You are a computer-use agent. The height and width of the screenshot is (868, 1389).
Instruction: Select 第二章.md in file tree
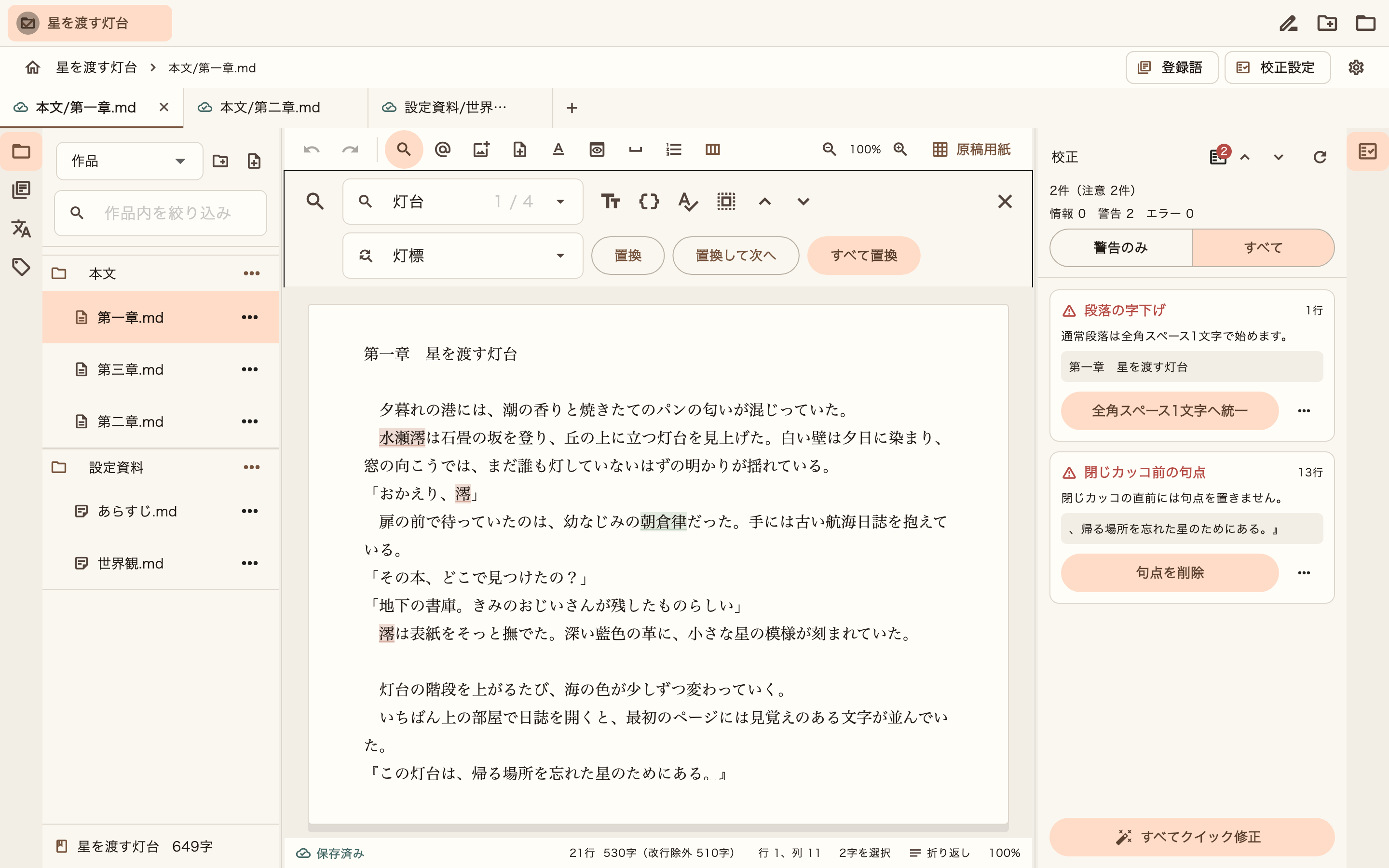click(x=160, y=421)
